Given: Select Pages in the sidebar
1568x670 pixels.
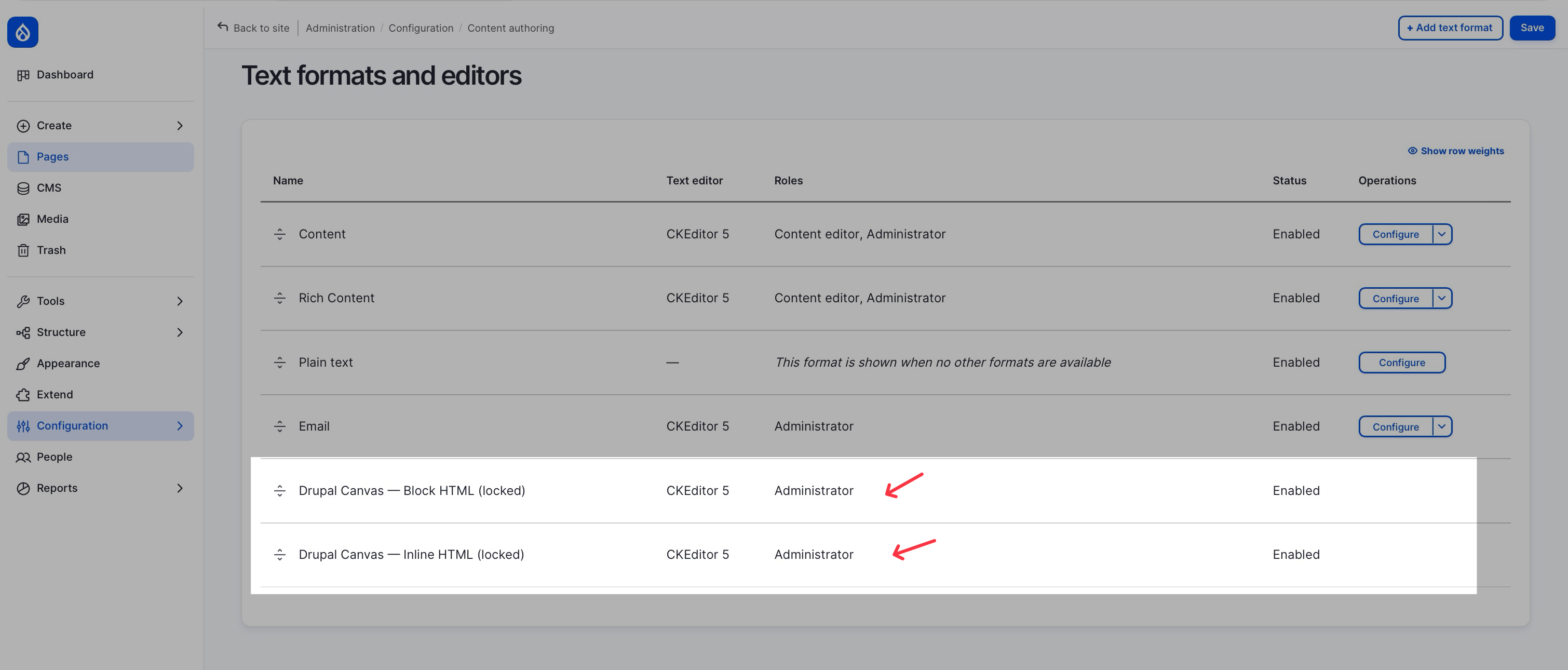Looking at the screenshot, I should pos(100,156).
